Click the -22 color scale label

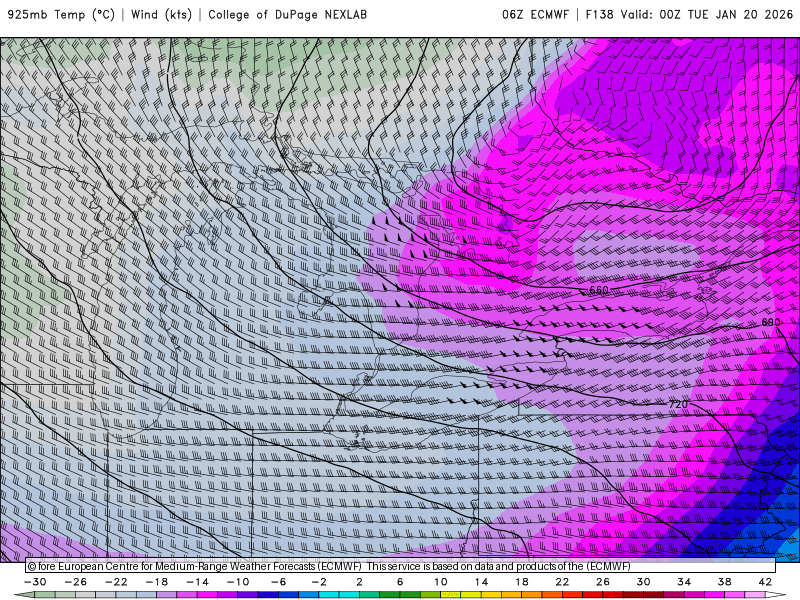(116, 582)
